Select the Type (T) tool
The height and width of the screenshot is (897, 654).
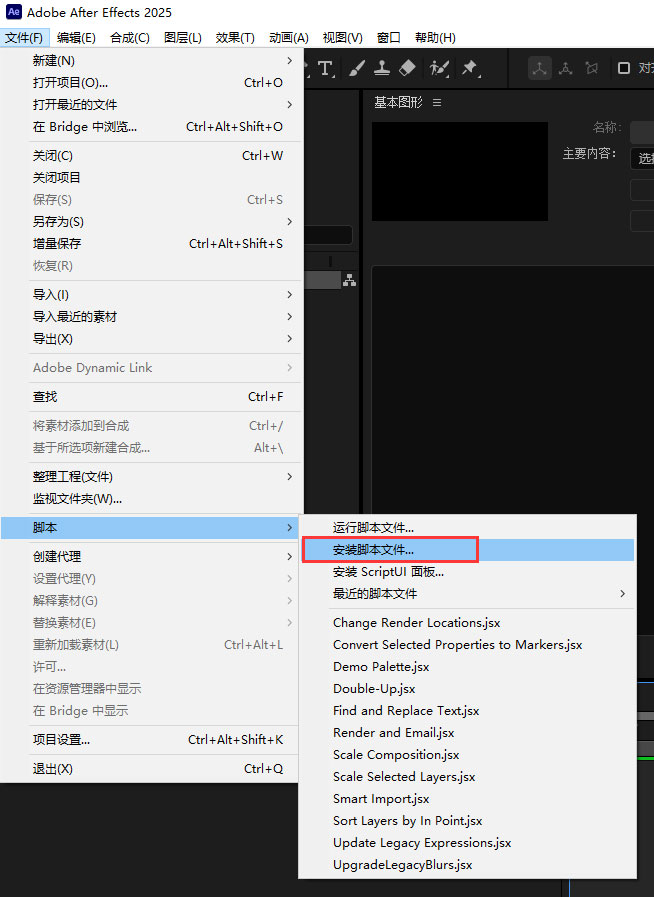[x=325, y=69]
